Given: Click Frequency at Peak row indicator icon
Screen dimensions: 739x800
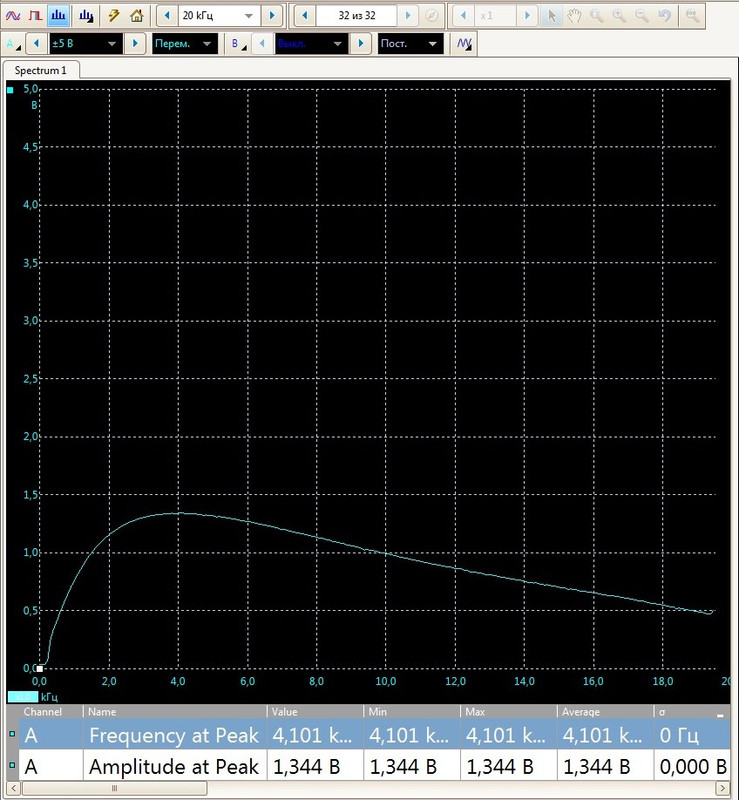Looking at the screenshot, I should pyautogui.click(x=12, y=734).
